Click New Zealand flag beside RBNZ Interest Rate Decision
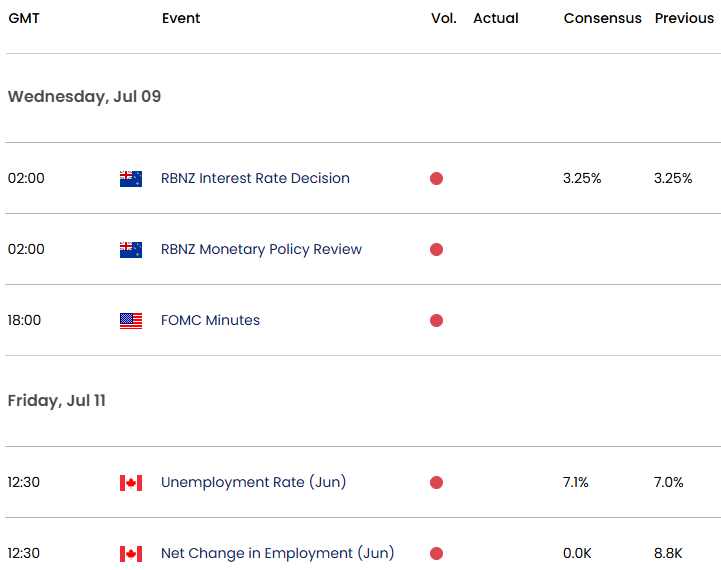721x570 pixels. pos(130,179)
